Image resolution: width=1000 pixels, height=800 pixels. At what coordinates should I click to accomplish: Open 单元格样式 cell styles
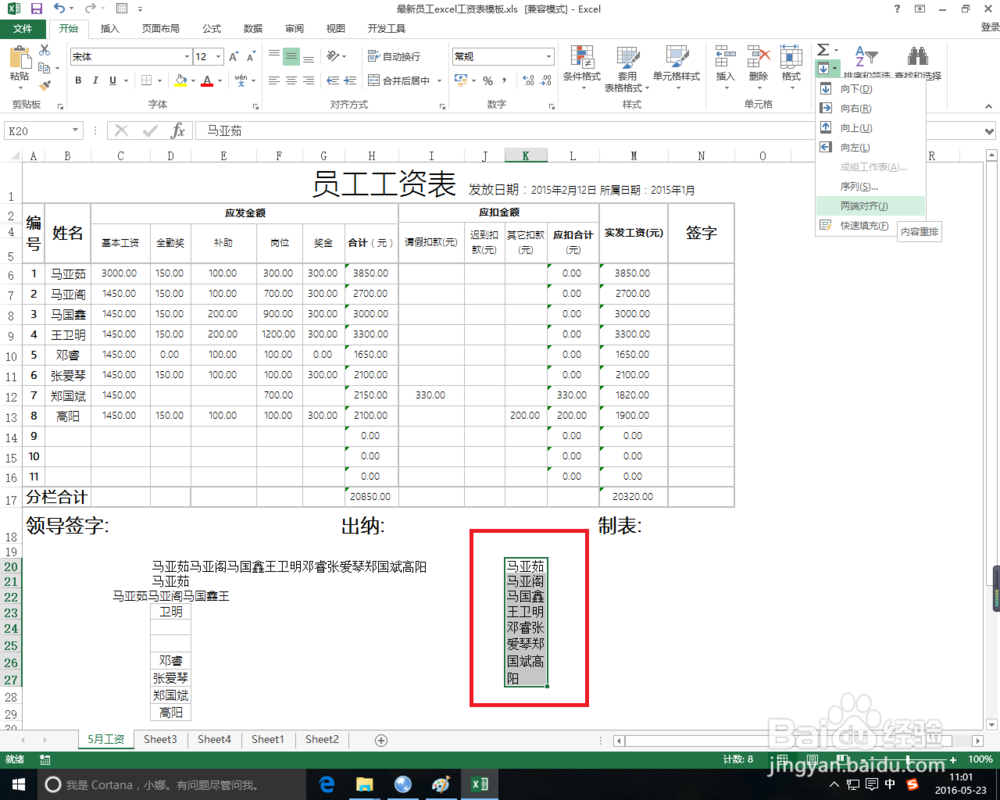(x=677, y=68)
